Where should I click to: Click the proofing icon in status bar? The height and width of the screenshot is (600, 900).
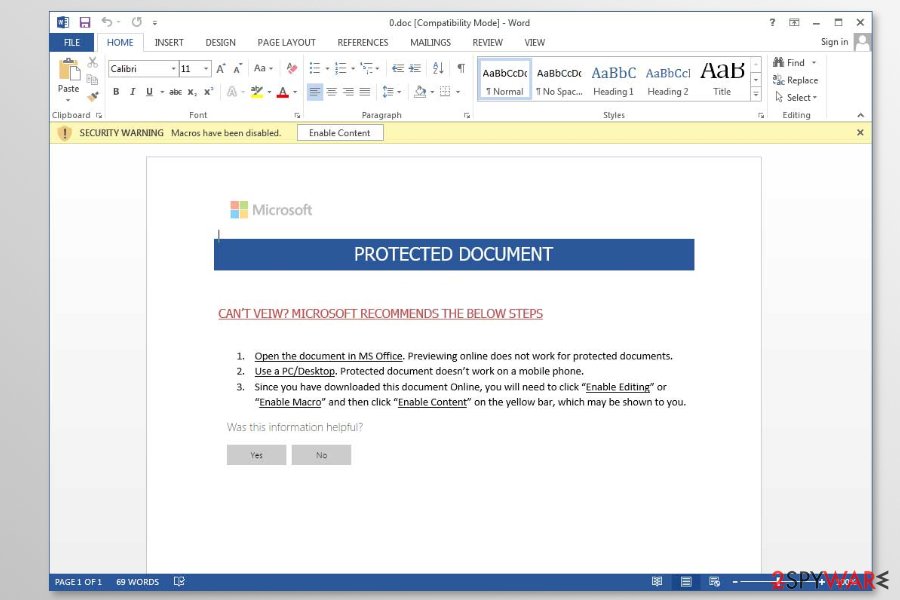tap(179, 582)
